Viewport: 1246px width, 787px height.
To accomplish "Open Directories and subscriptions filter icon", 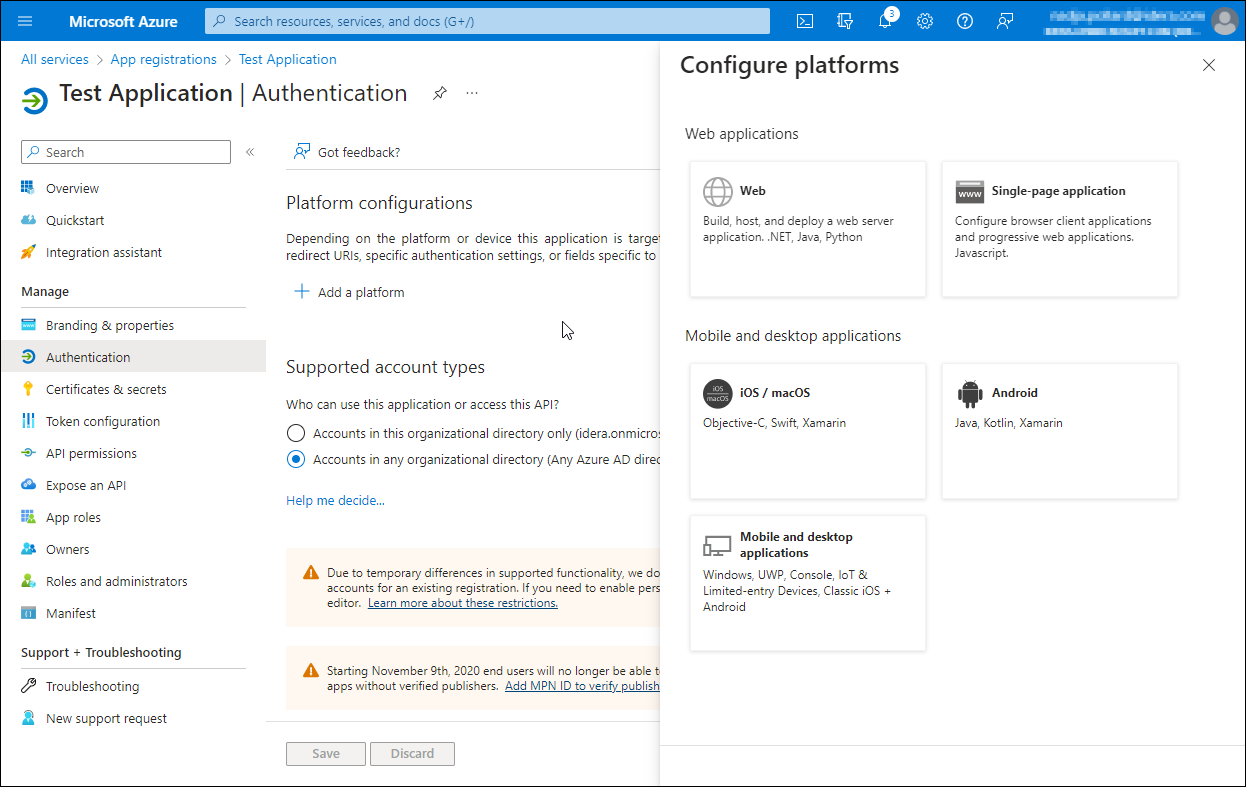I will (845, 21).
